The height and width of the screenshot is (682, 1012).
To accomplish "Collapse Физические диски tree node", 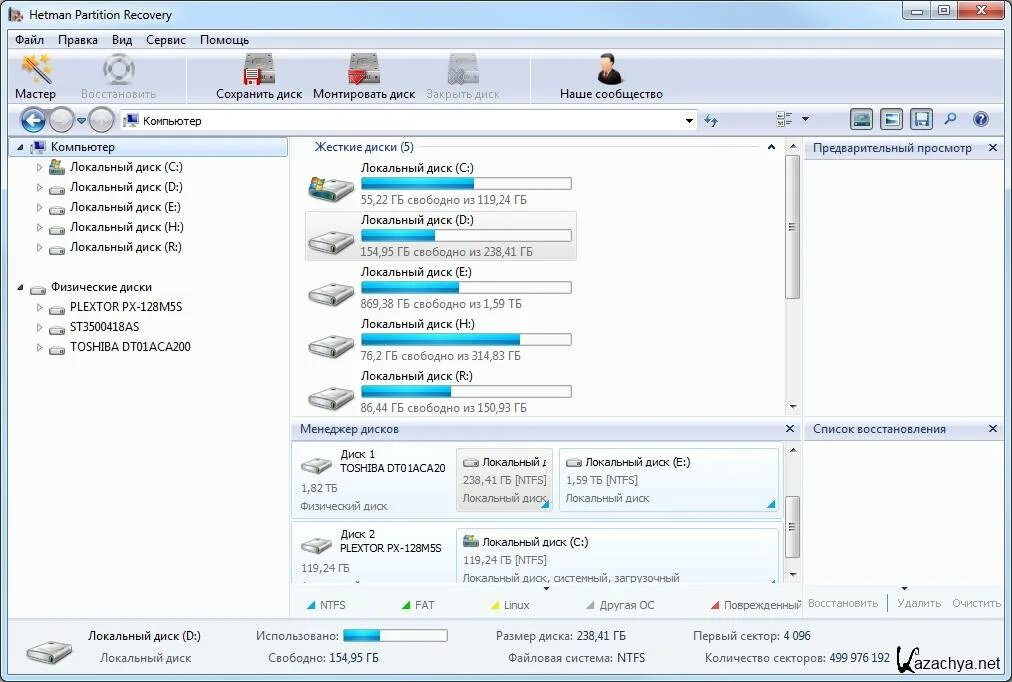I will (20, 287).
